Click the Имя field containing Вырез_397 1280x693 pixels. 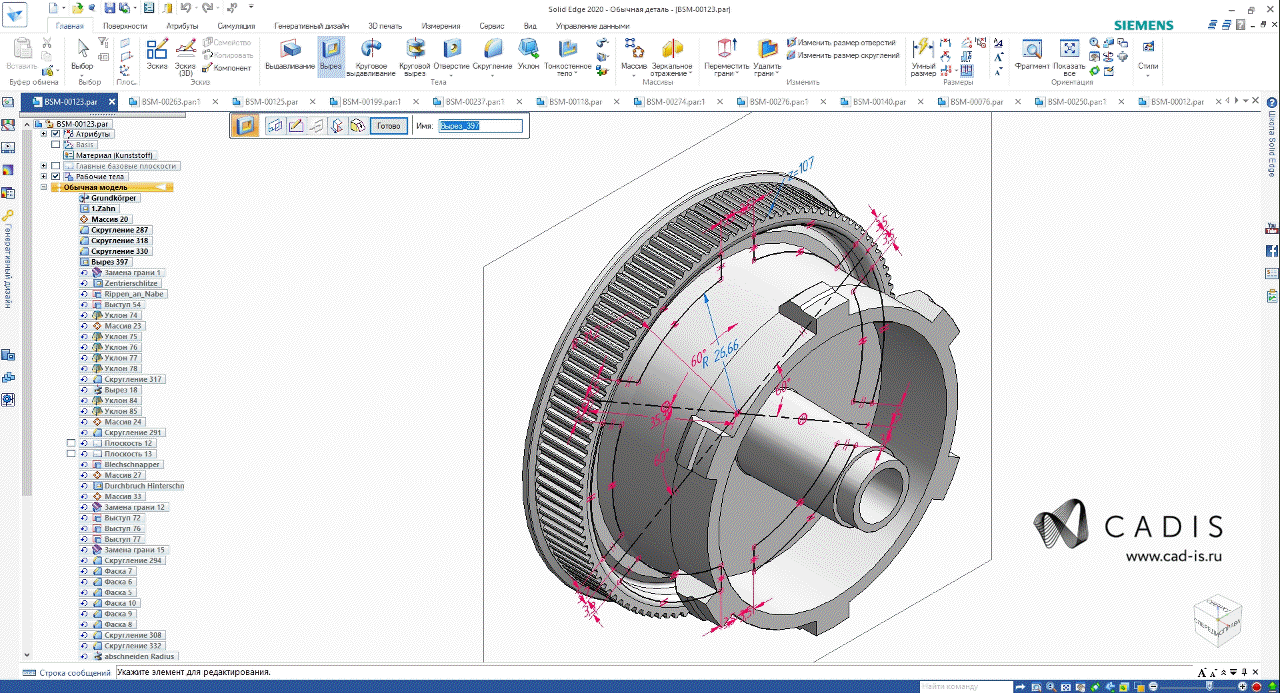pyautogui.click(x=481, y=126)
